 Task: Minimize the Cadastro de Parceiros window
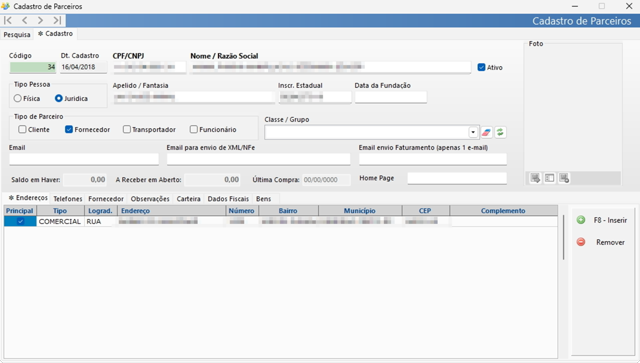click(575, 6)
